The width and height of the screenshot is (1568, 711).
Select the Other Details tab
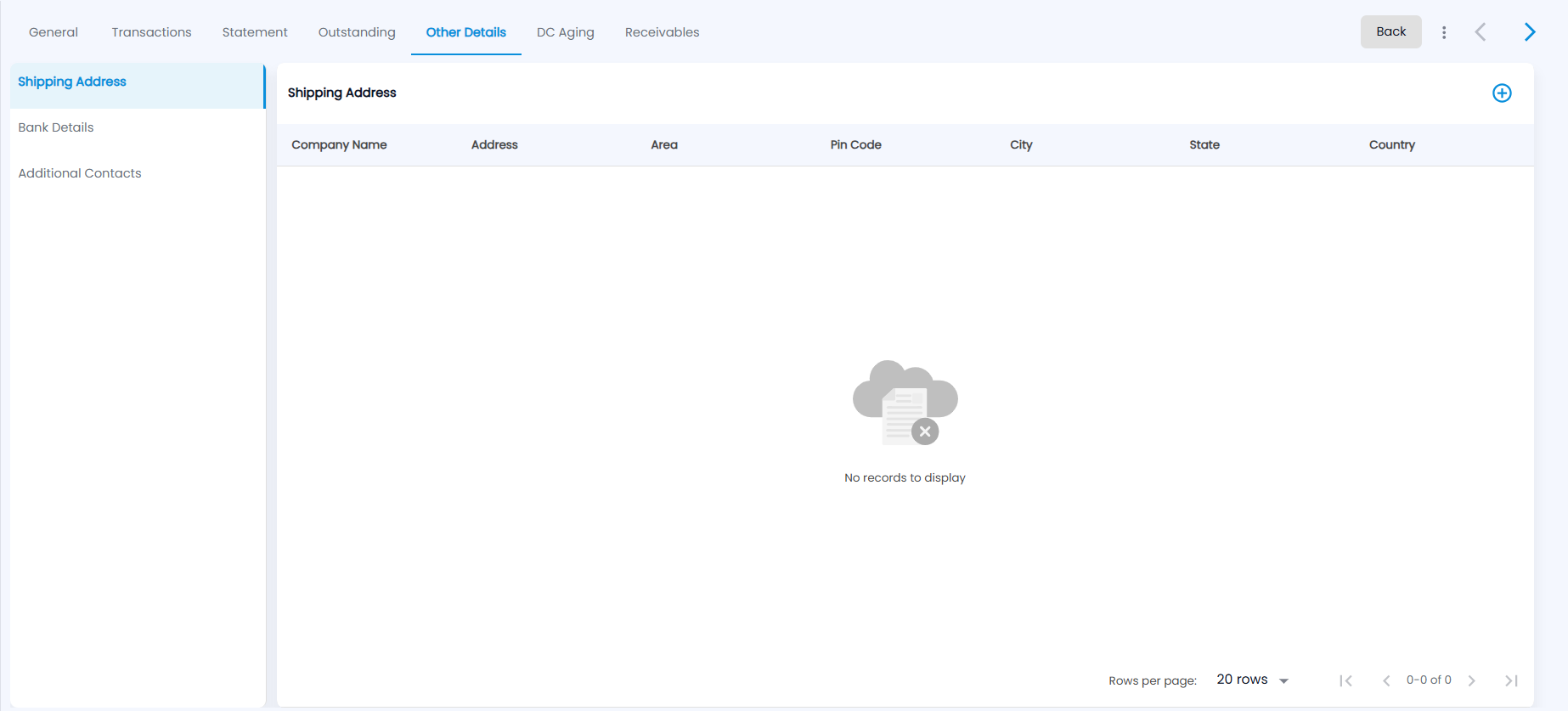pyautogui.click(x=466, y=32)
